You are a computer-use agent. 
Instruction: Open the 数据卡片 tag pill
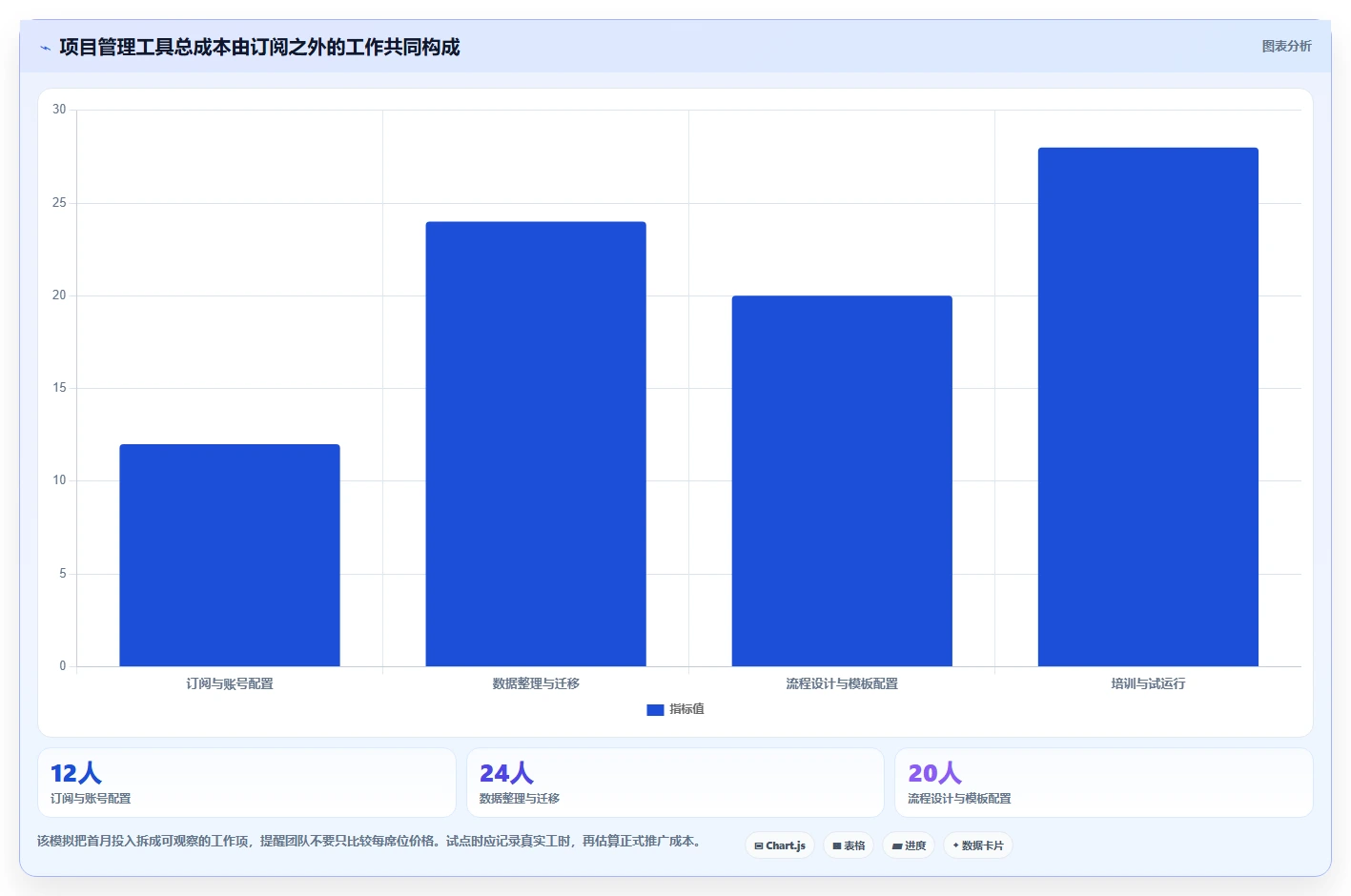pos(978,845)
